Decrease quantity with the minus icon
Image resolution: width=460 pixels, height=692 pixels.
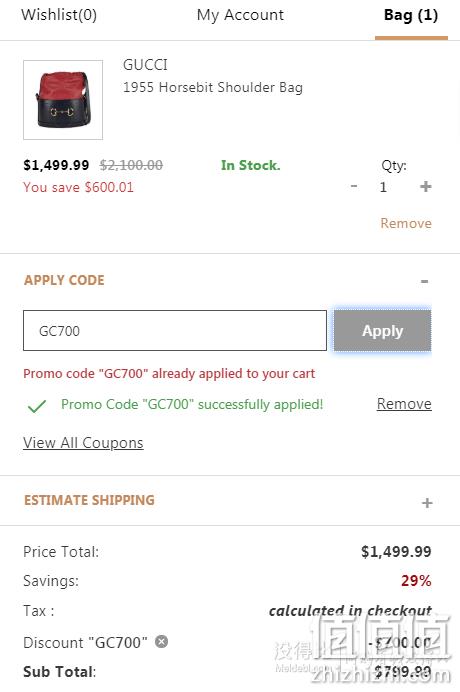click(x=354, y=186)
